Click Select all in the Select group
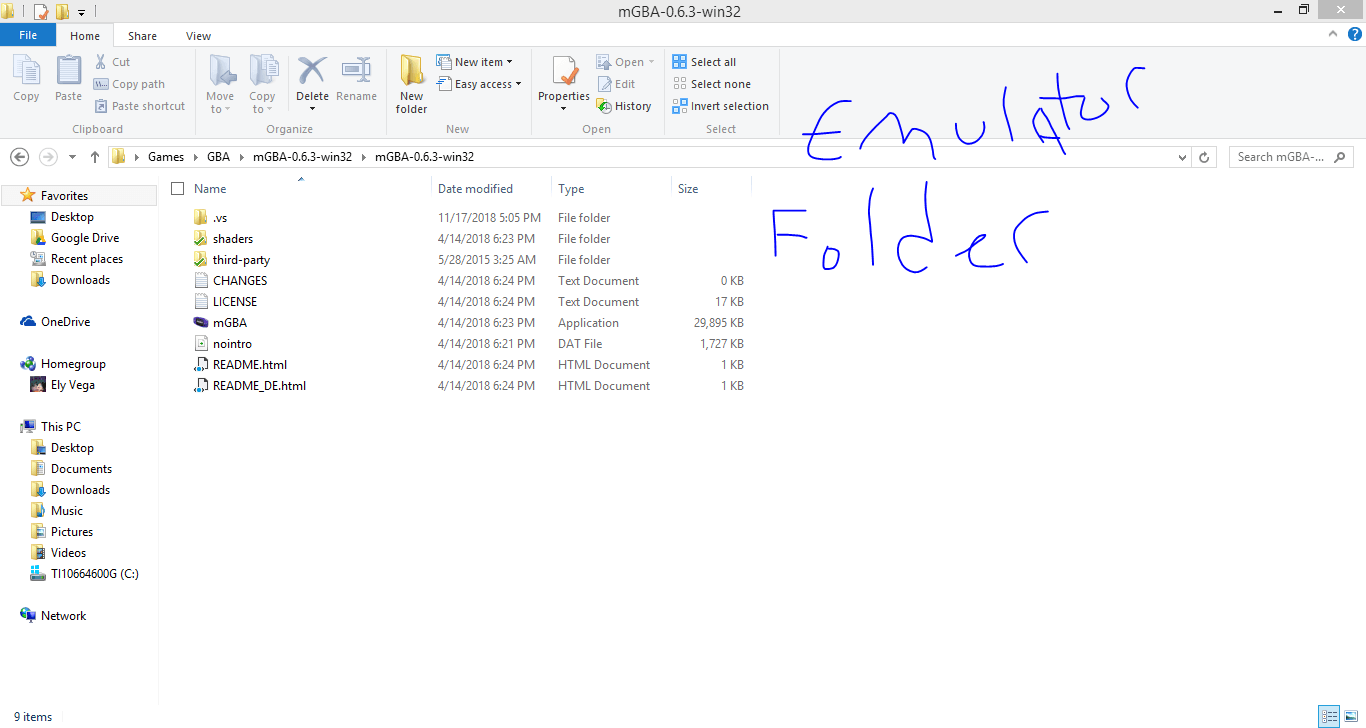 coord(704,62)
